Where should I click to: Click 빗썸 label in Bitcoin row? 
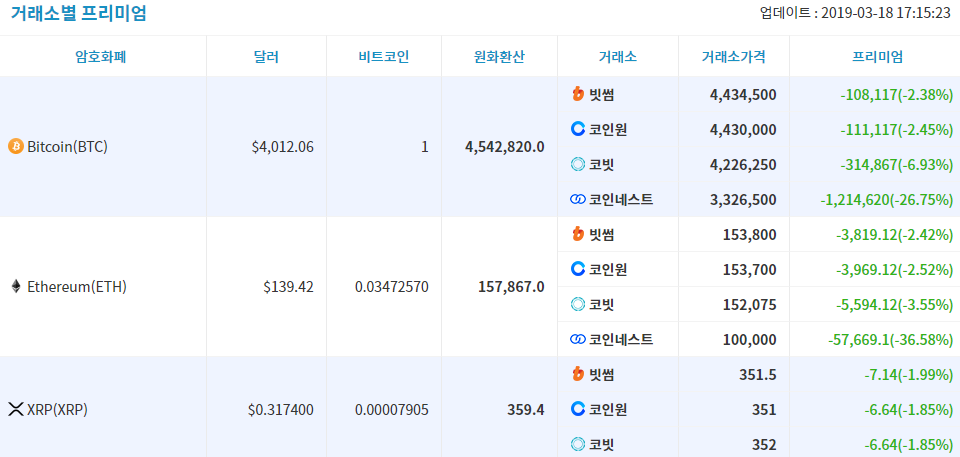pos(602,94)
